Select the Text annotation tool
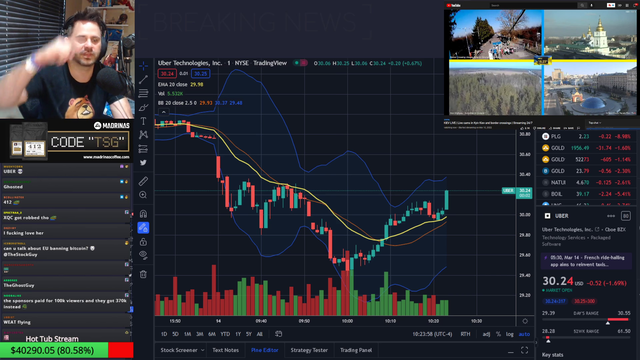The width and height of the screenshot is (640, 360). coord(143,121)
